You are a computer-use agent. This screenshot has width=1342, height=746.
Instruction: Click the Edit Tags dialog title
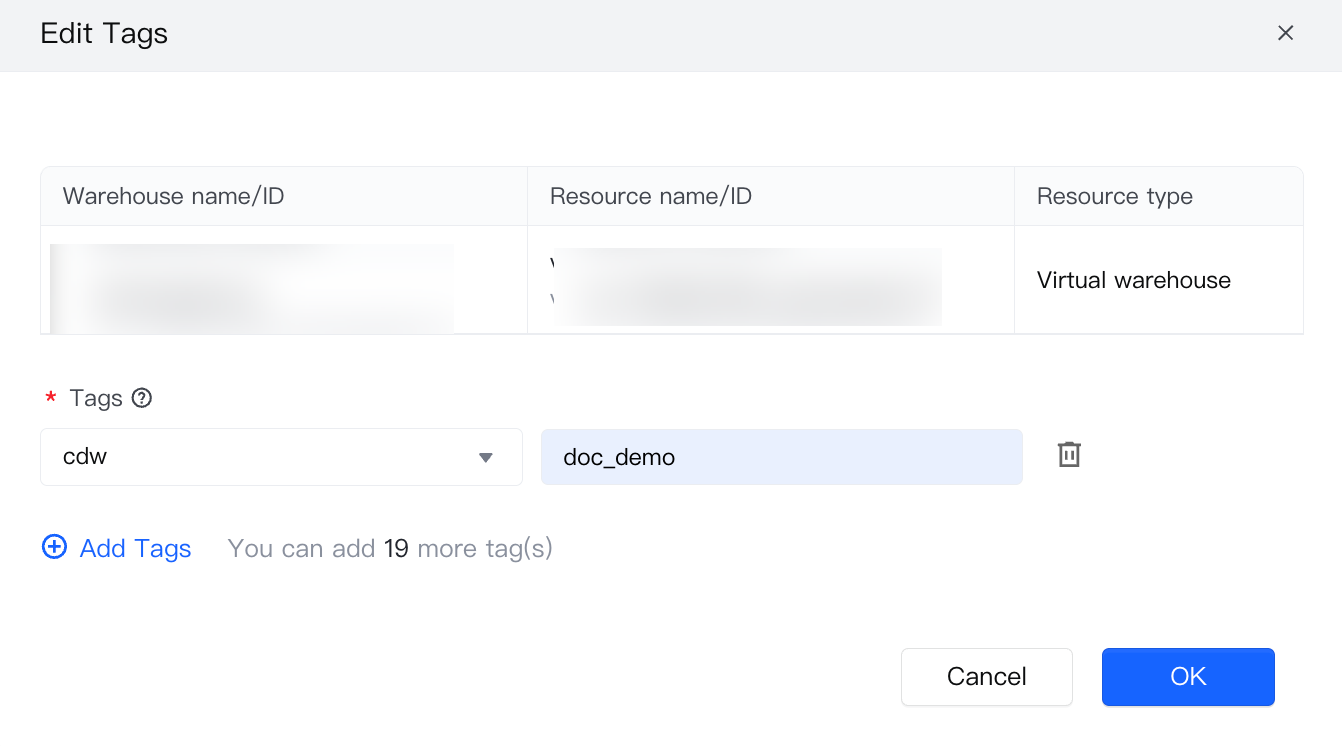104,34
